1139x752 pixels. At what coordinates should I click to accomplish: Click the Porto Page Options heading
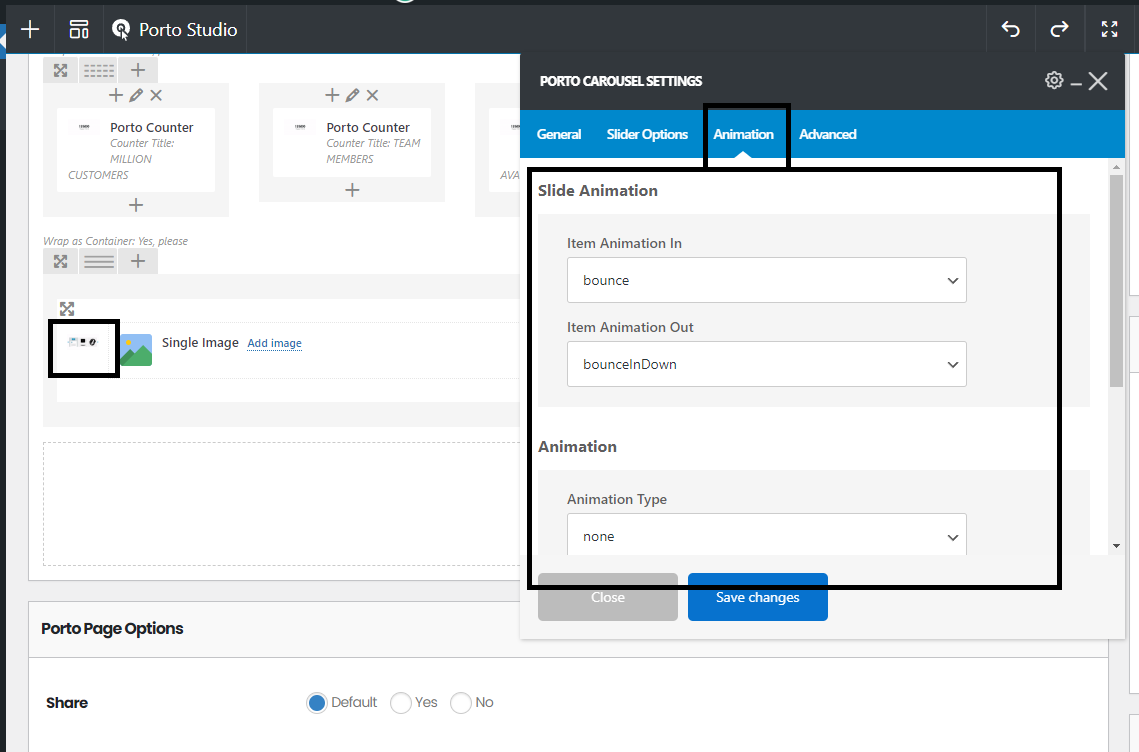coord(112,628)
